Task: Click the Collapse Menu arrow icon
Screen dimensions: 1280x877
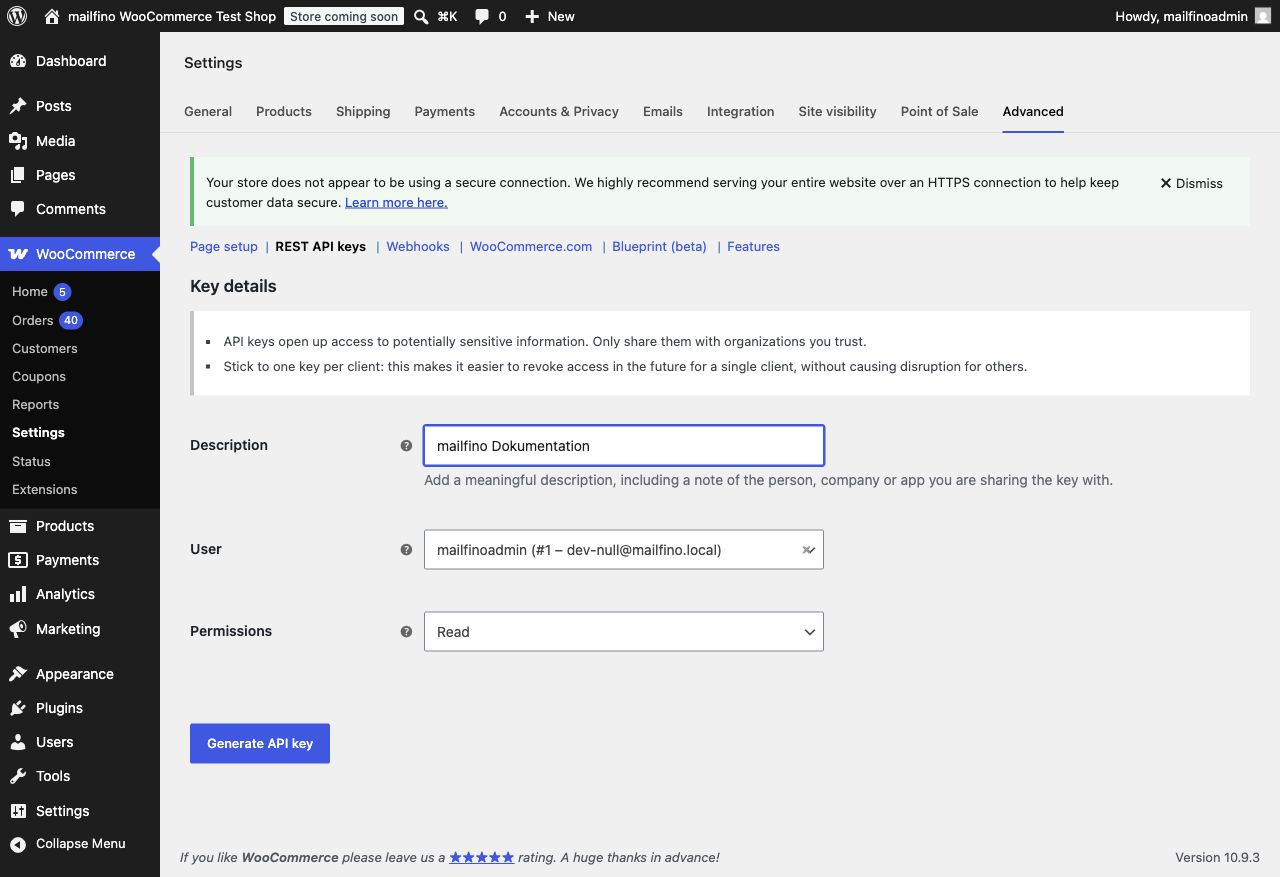Action: [18, 844]
